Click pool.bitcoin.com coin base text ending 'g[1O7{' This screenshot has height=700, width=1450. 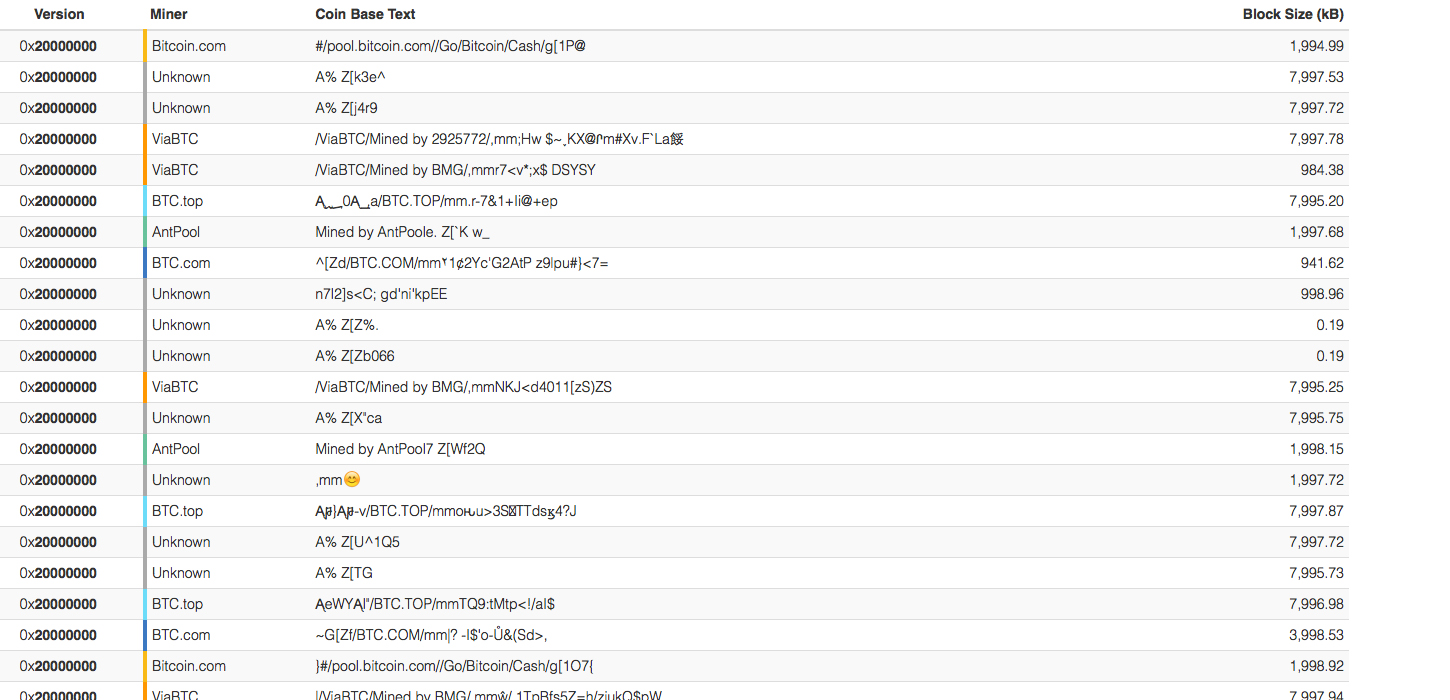click(x=455, y=666)
